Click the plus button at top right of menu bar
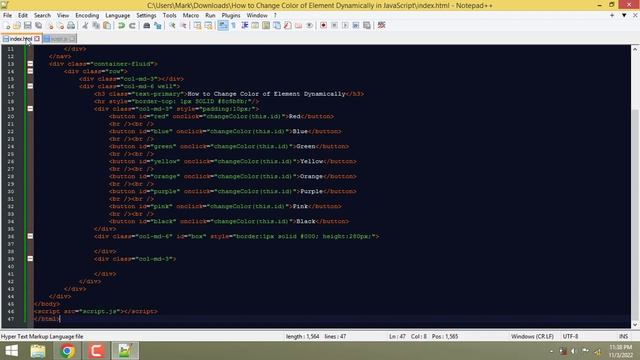640x360 pixels. (x=612, y=16)
